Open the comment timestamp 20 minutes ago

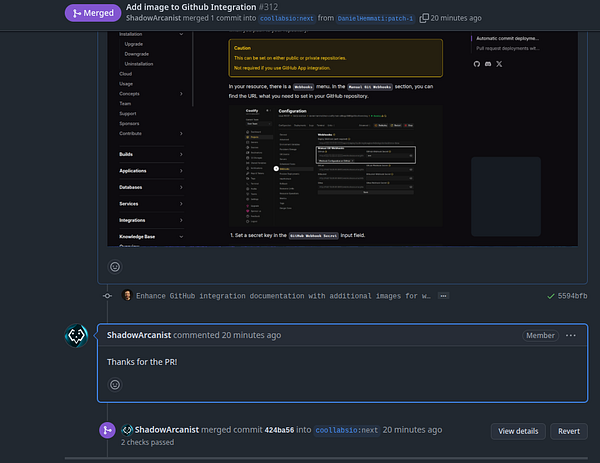point(251,335)
